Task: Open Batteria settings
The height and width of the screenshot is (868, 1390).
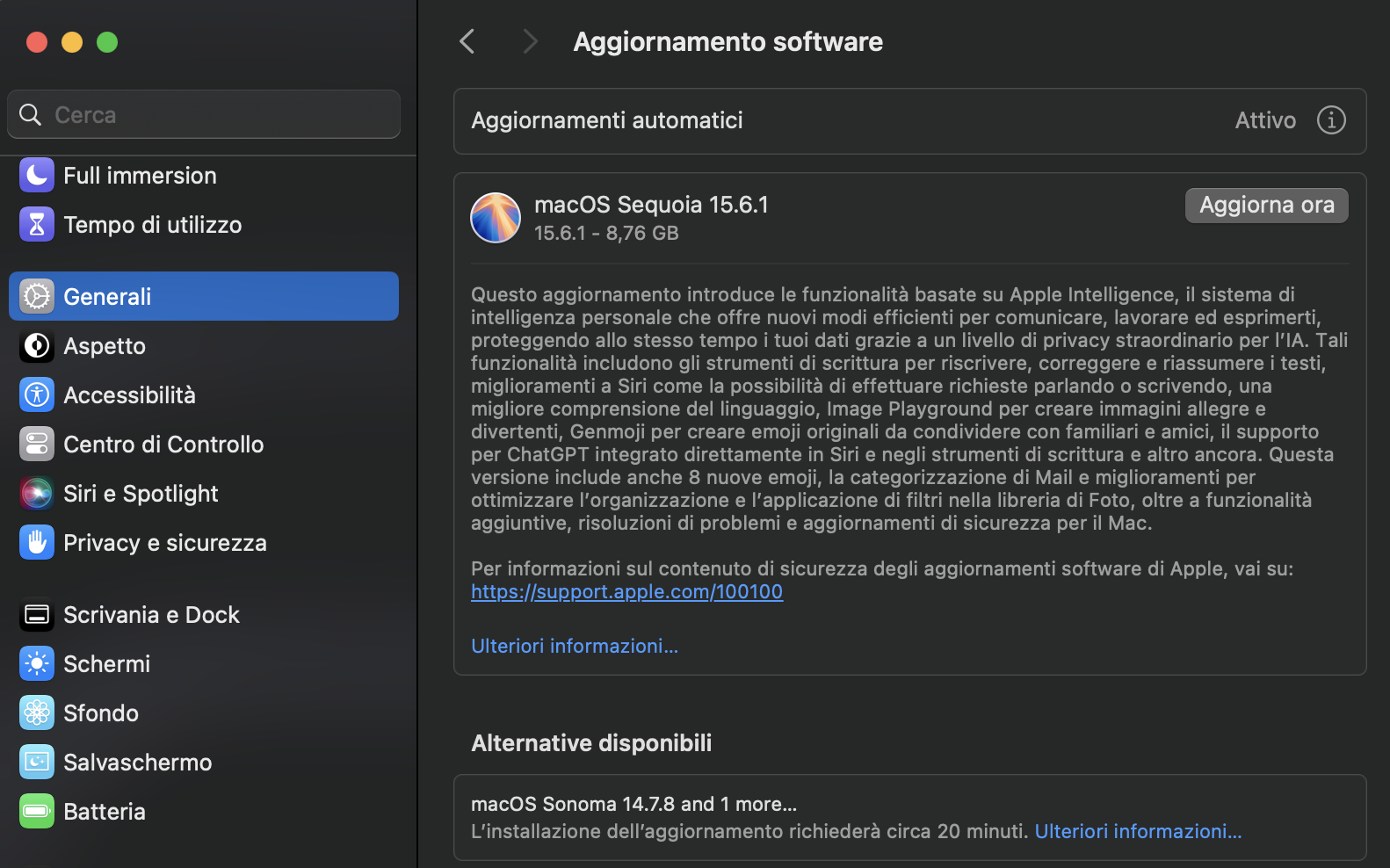Action: pyautogui.click(x=204, y=812)
